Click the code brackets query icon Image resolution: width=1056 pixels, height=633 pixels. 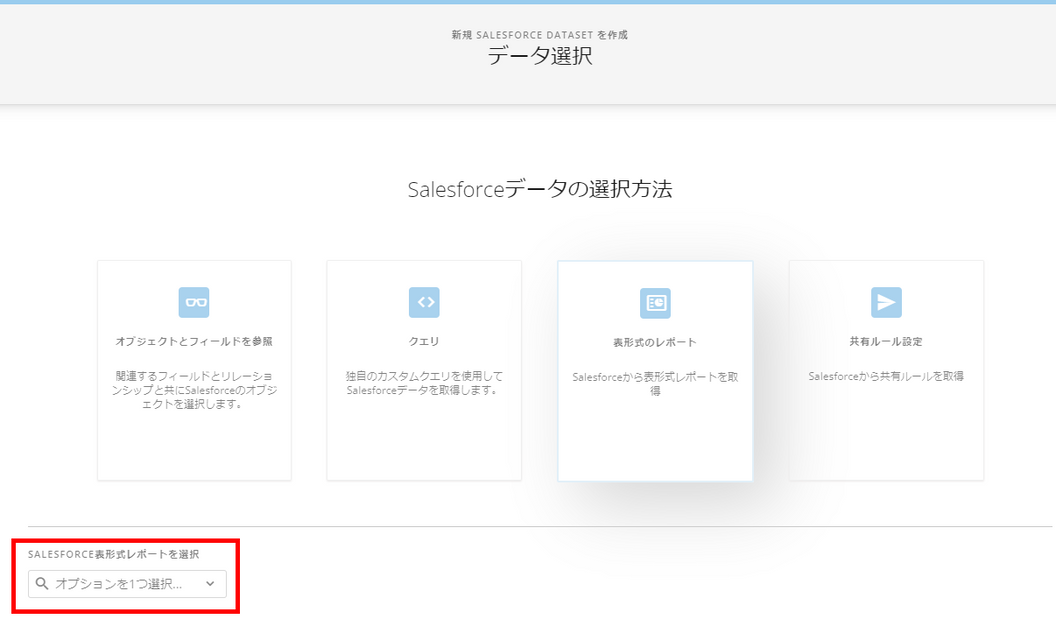click(x=424, y=302)
